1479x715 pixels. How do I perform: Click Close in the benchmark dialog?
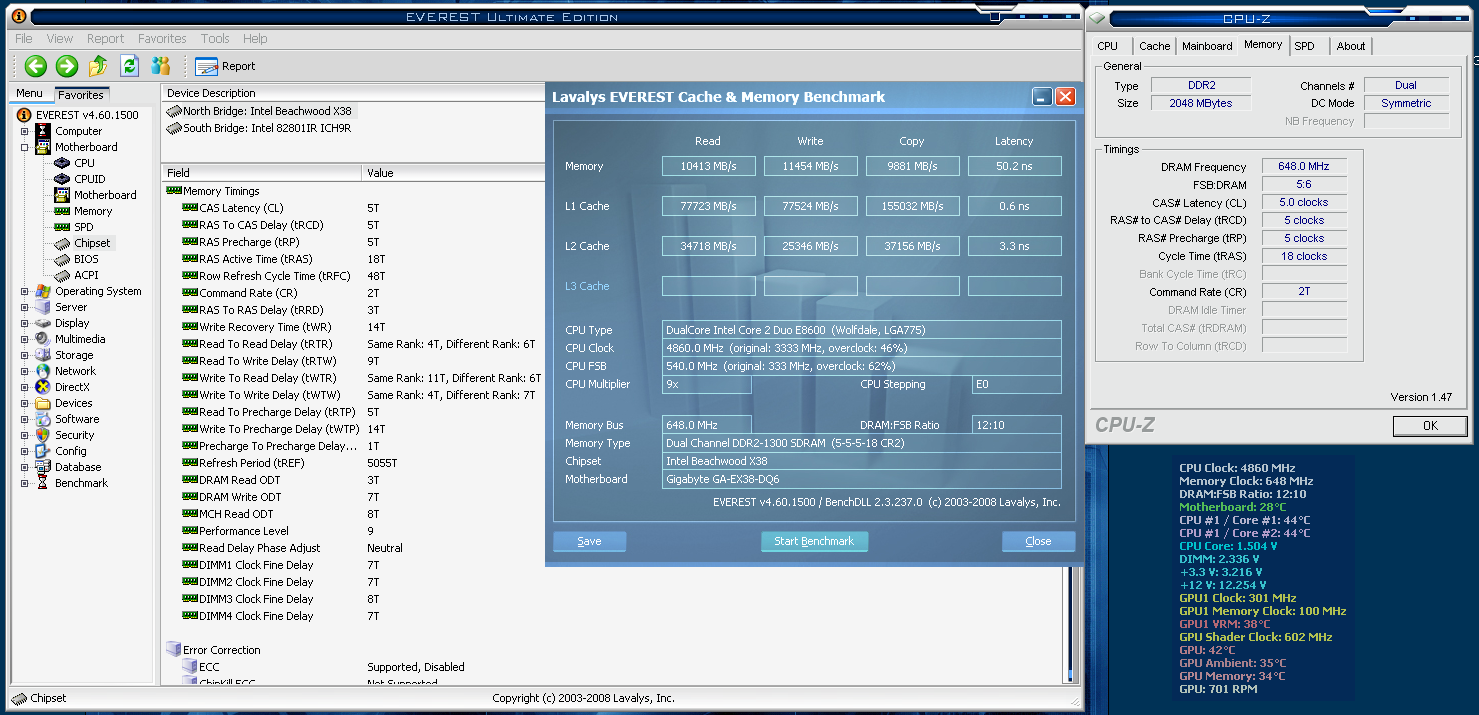tap(1038, 541)
